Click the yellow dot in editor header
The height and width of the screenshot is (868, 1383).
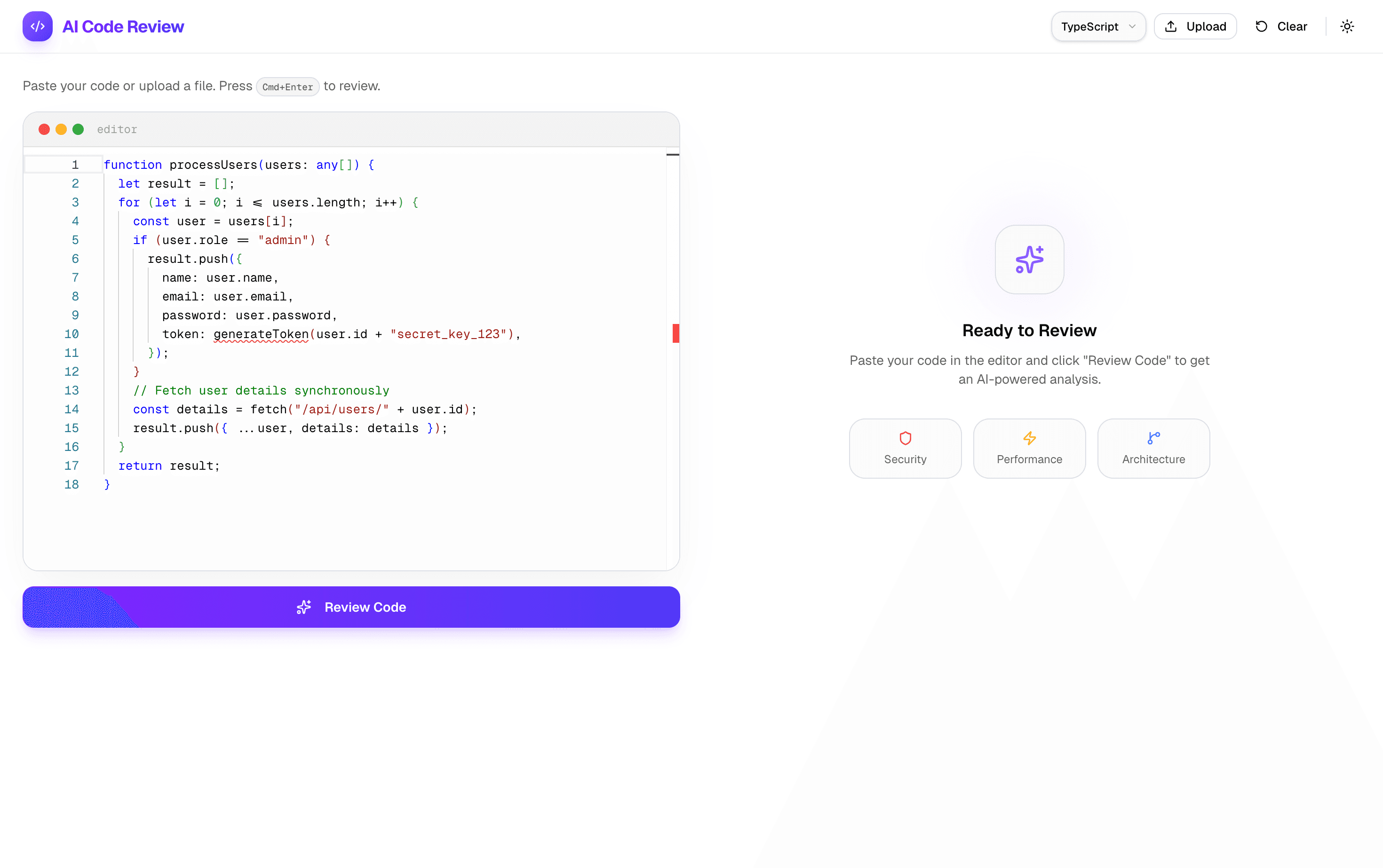tap(61, 129)
